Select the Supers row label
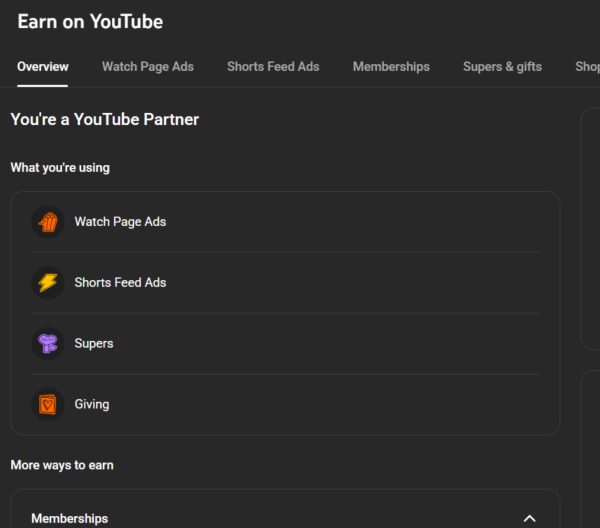The image size is (600, 528). [94, 344]
